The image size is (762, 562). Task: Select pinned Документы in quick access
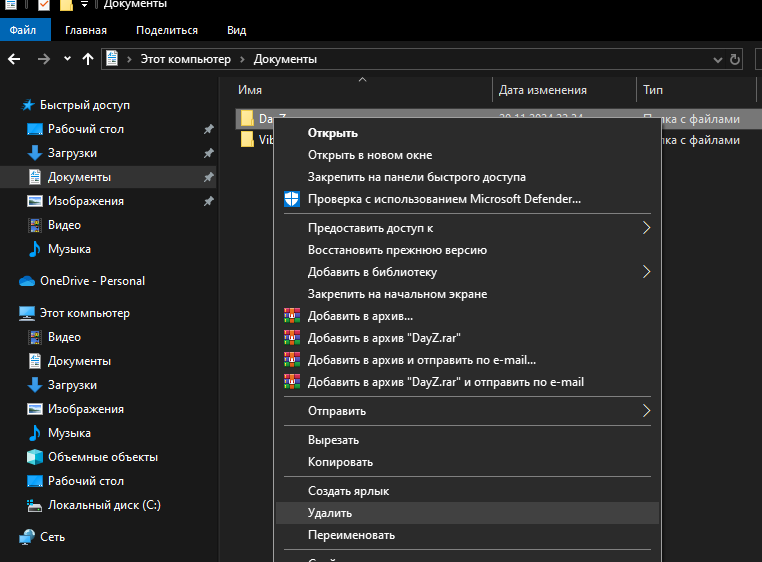click(x=79, y=177)
